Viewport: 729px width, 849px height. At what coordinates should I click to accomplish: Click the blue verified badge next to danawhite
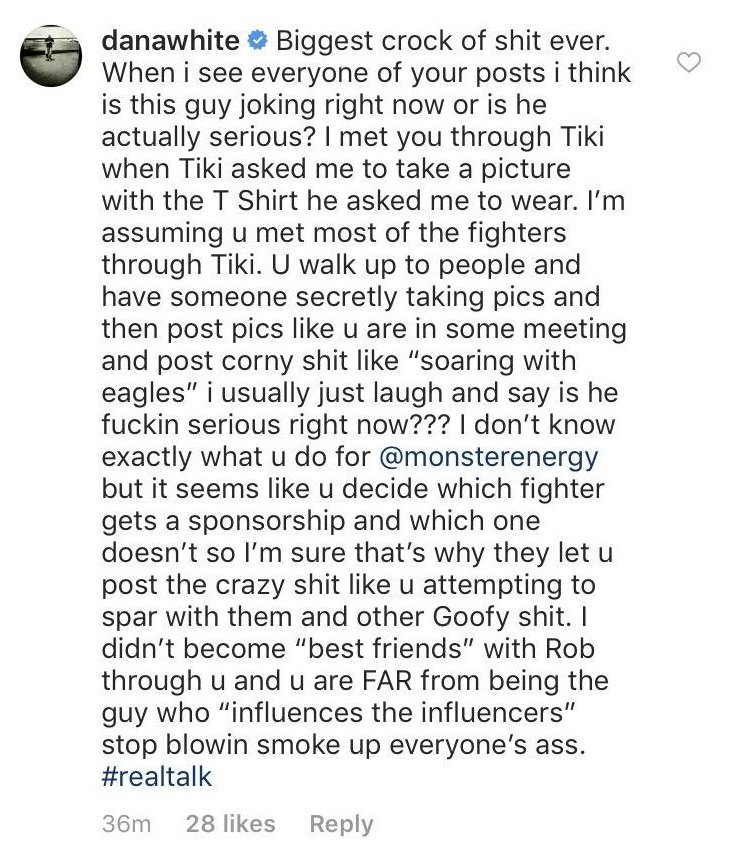point(258,43)
